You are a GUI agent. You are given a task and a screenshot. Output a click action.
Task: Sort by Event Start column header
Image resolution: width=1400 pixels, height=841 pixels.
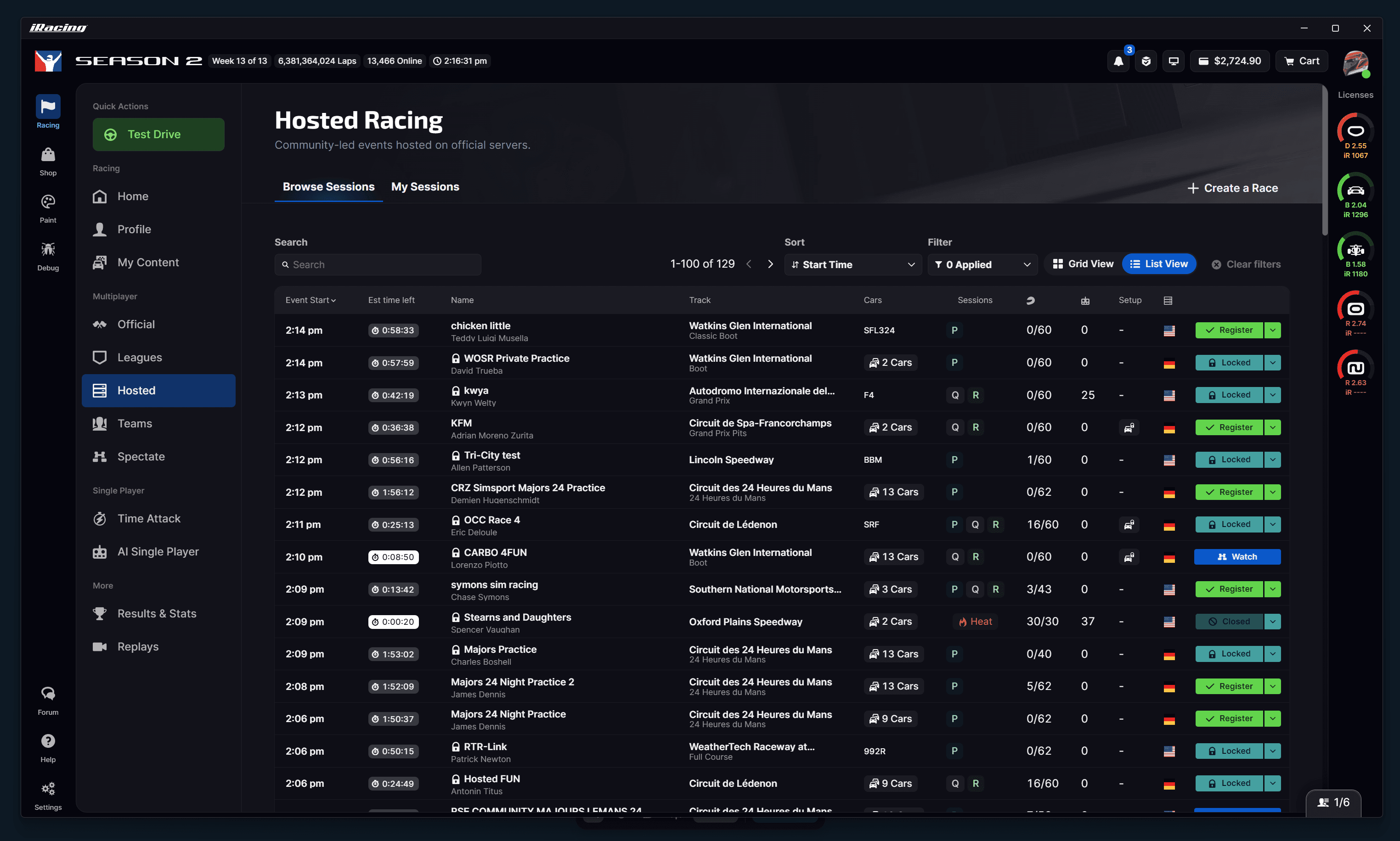pyautogui.click(x=311, y=300)
